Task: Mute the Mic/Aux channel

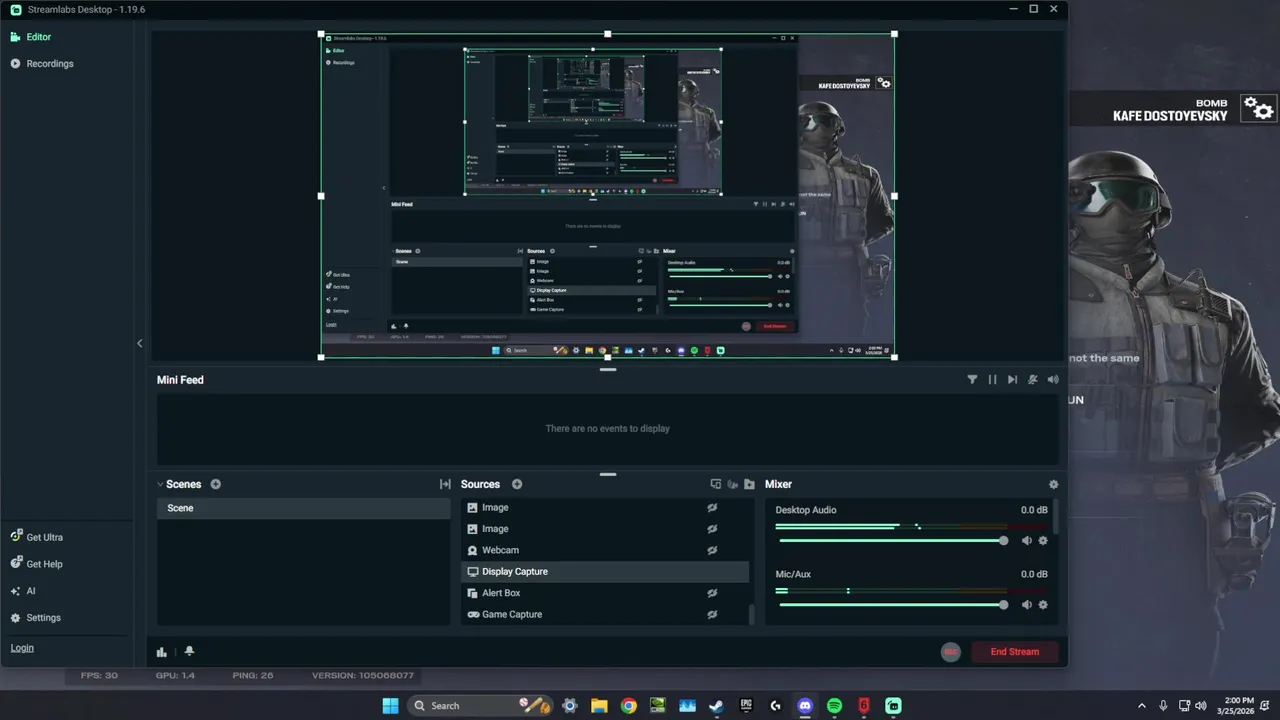Action: [x=1026, y=605]
